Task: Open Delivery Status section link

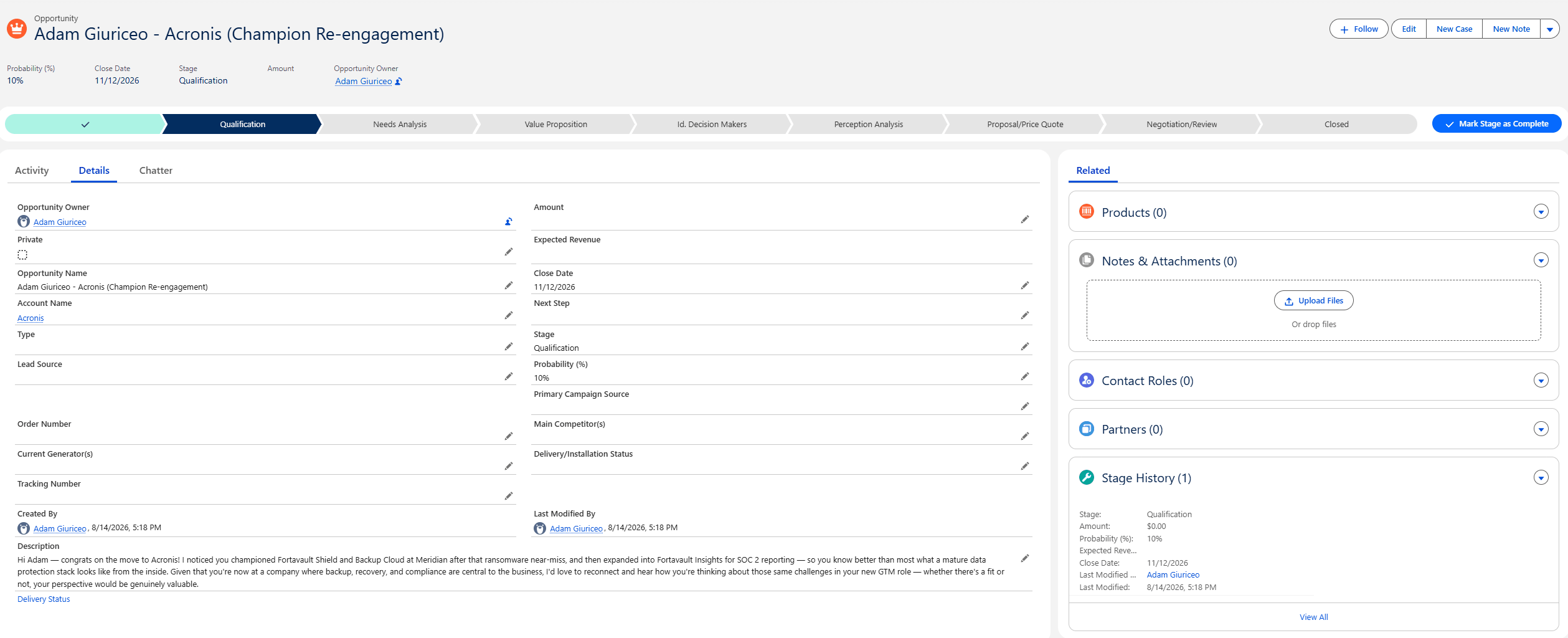Action: click(44, 599)
